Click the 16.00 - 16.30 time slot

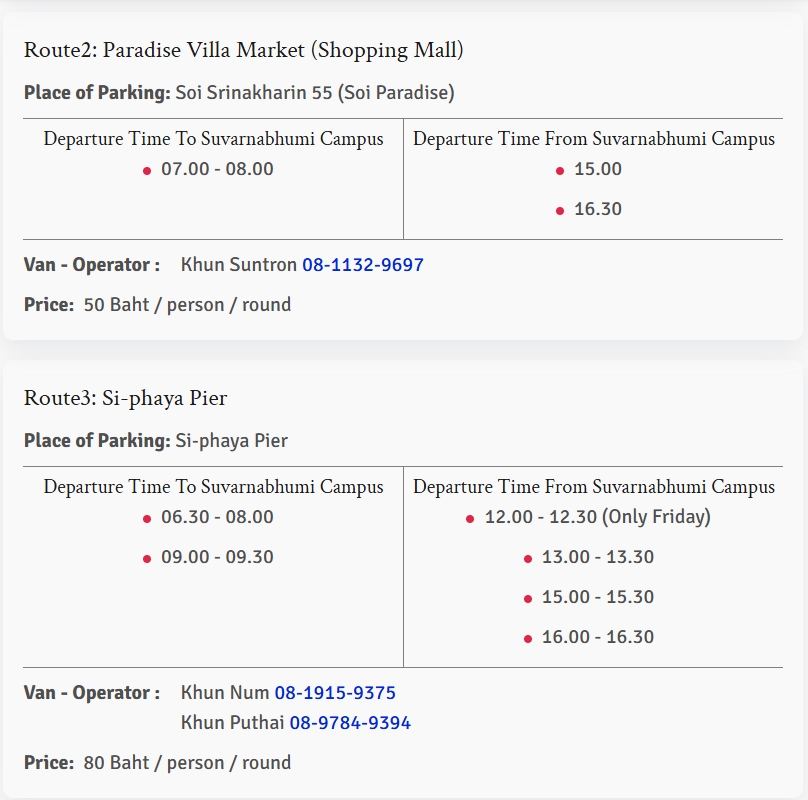click(x=597, y=637)
